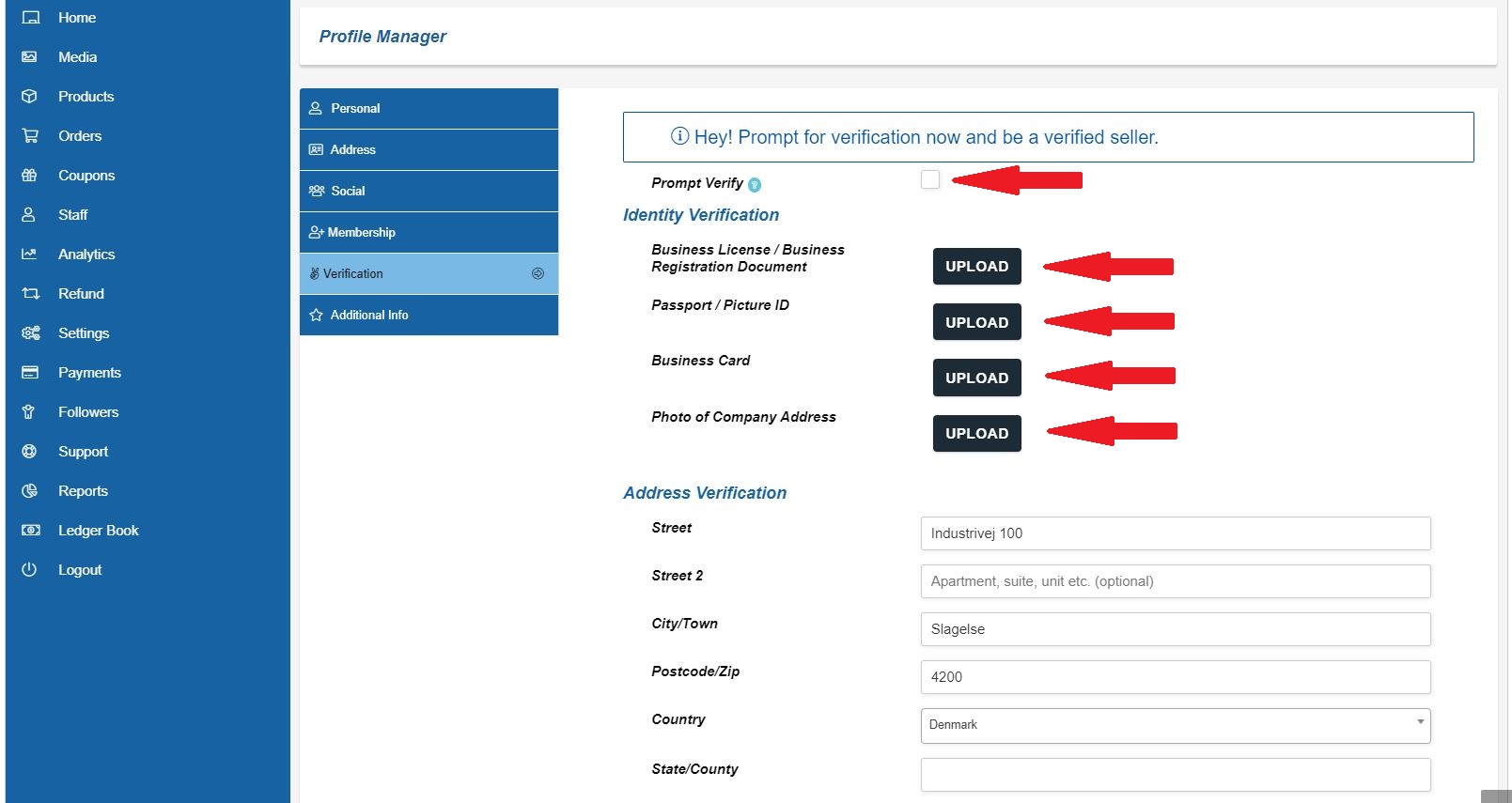Viewport: 1512px width, 803px height.
Task: Go to the Additional Info tab
Action: point(429,316)
